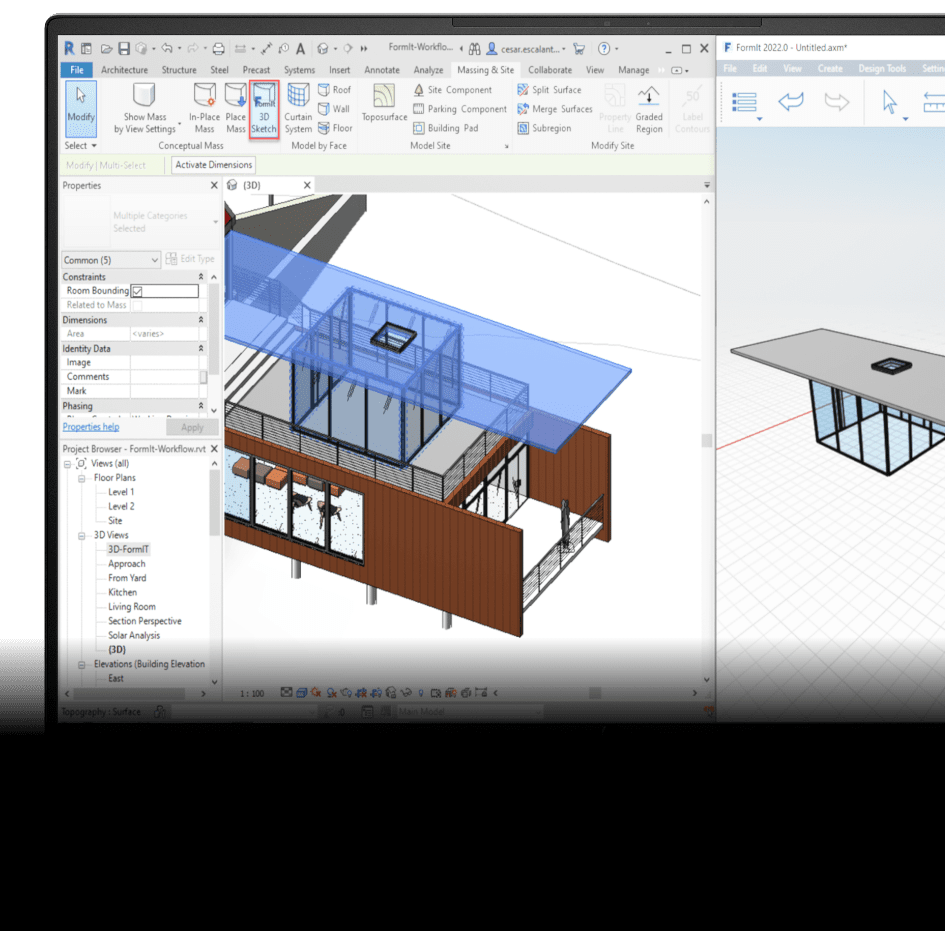Click the Edit Type button

(190, 259)
